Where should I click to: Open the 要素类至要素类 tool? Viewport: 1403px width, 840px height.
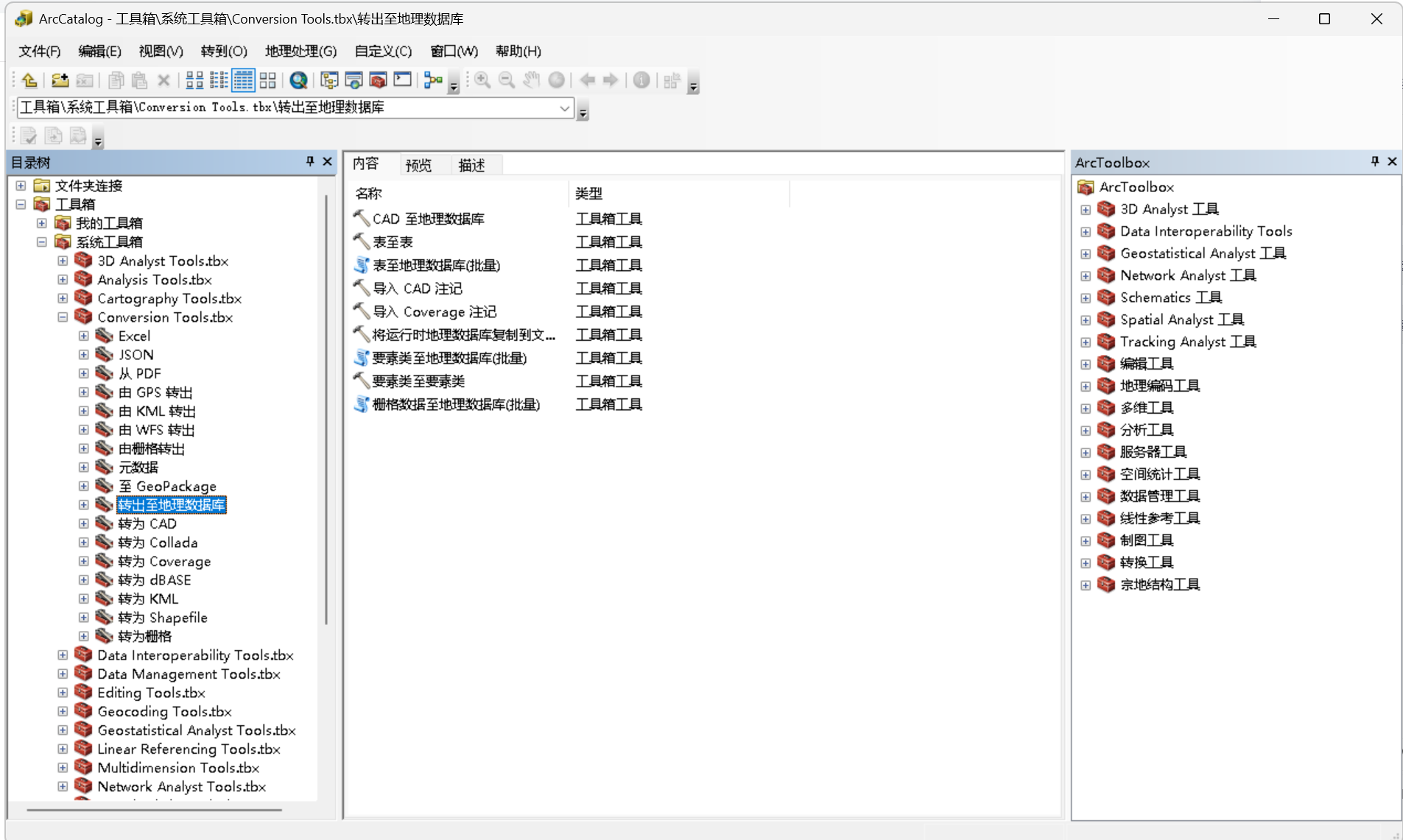tap(418, 381)
